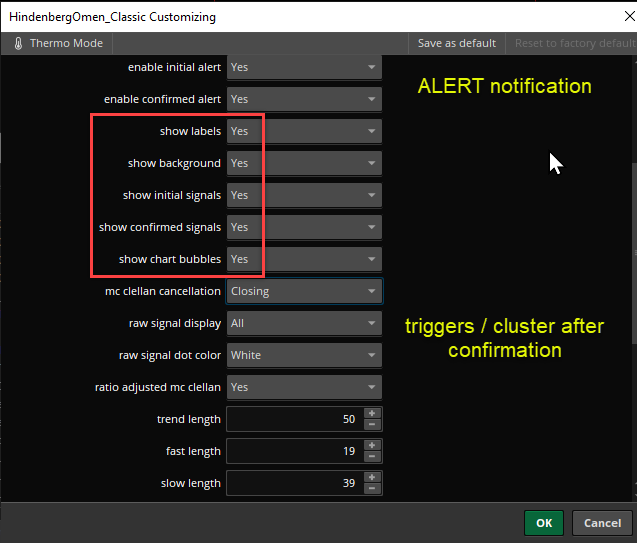Open raw signal display dropdown
The height and width of the screenshot is (543, 637).
[304, 323]
